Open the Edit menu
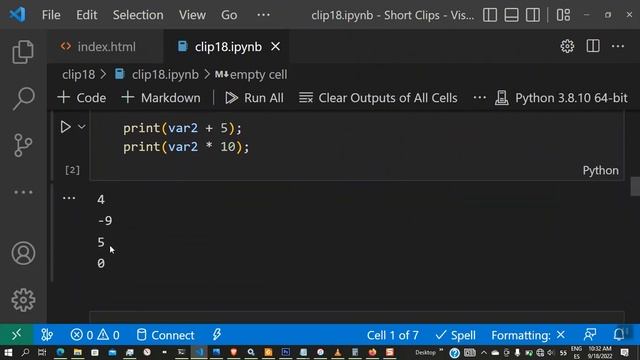The image size is (640, 360). tap(87, 15)
